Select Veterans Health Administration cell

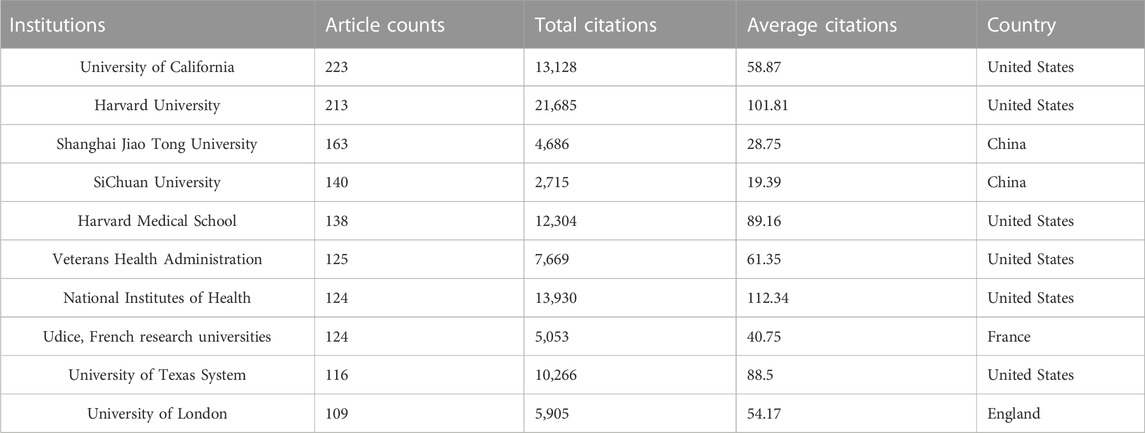pyautogui.click(x=157, y=259)
